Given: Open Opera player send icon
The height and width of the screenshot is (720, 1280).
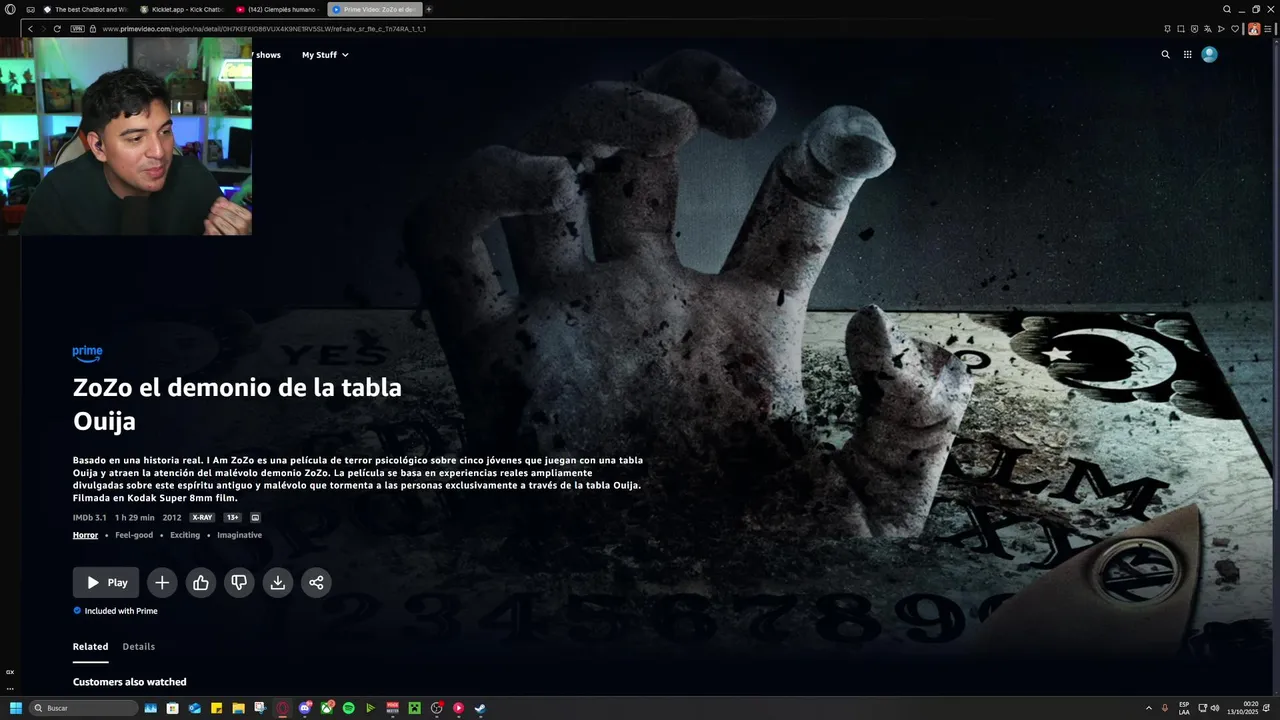Looking at the screenshot, I should [x=1221, y=29].
